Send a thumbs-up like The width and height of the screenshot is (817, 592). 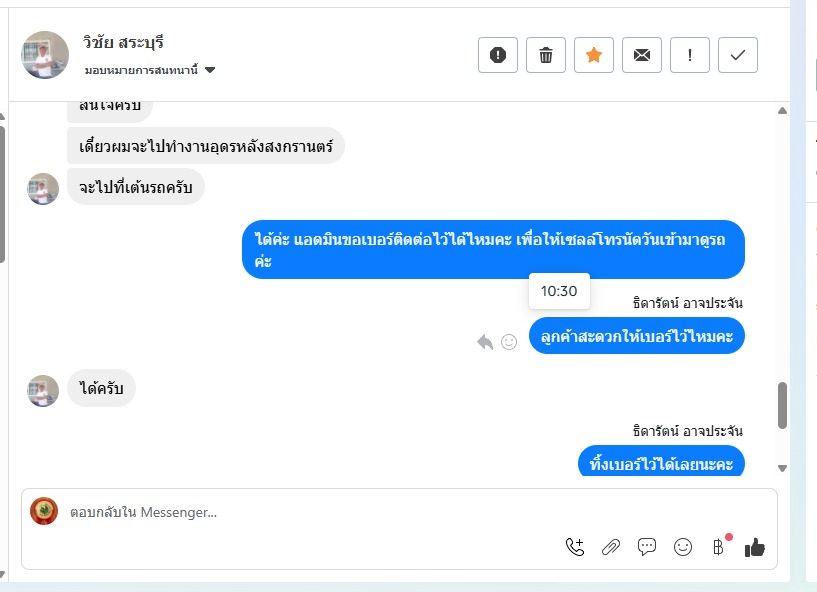pos(755,547)
